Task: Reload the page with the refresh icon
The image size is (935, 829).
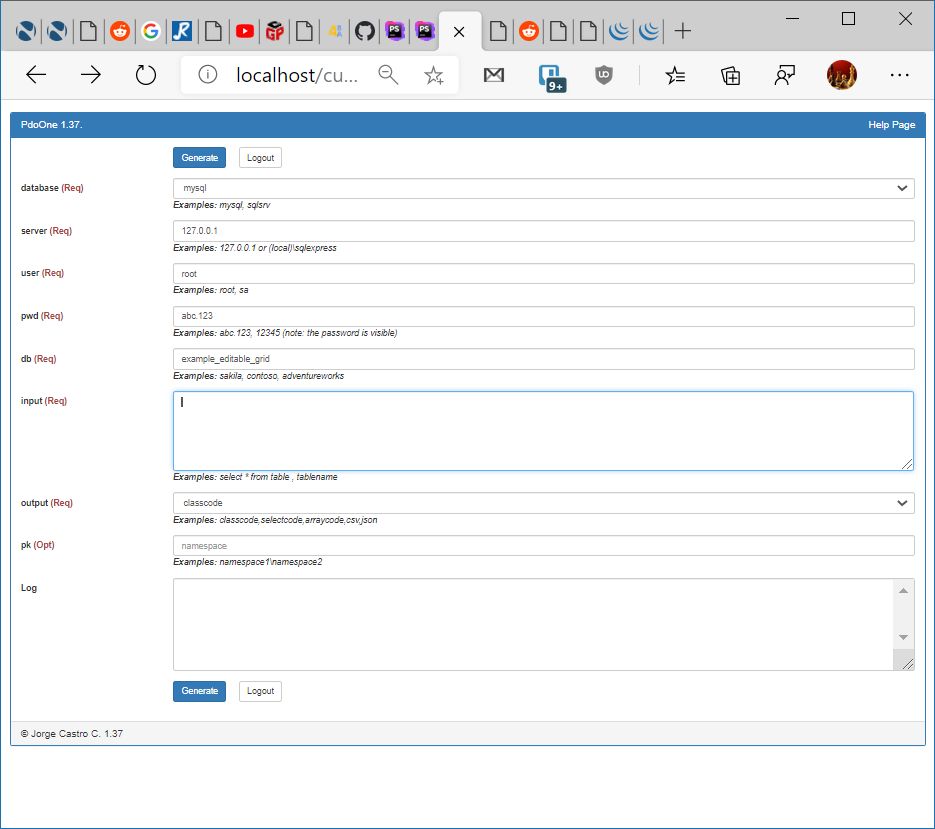Action: tap(146, 75)
